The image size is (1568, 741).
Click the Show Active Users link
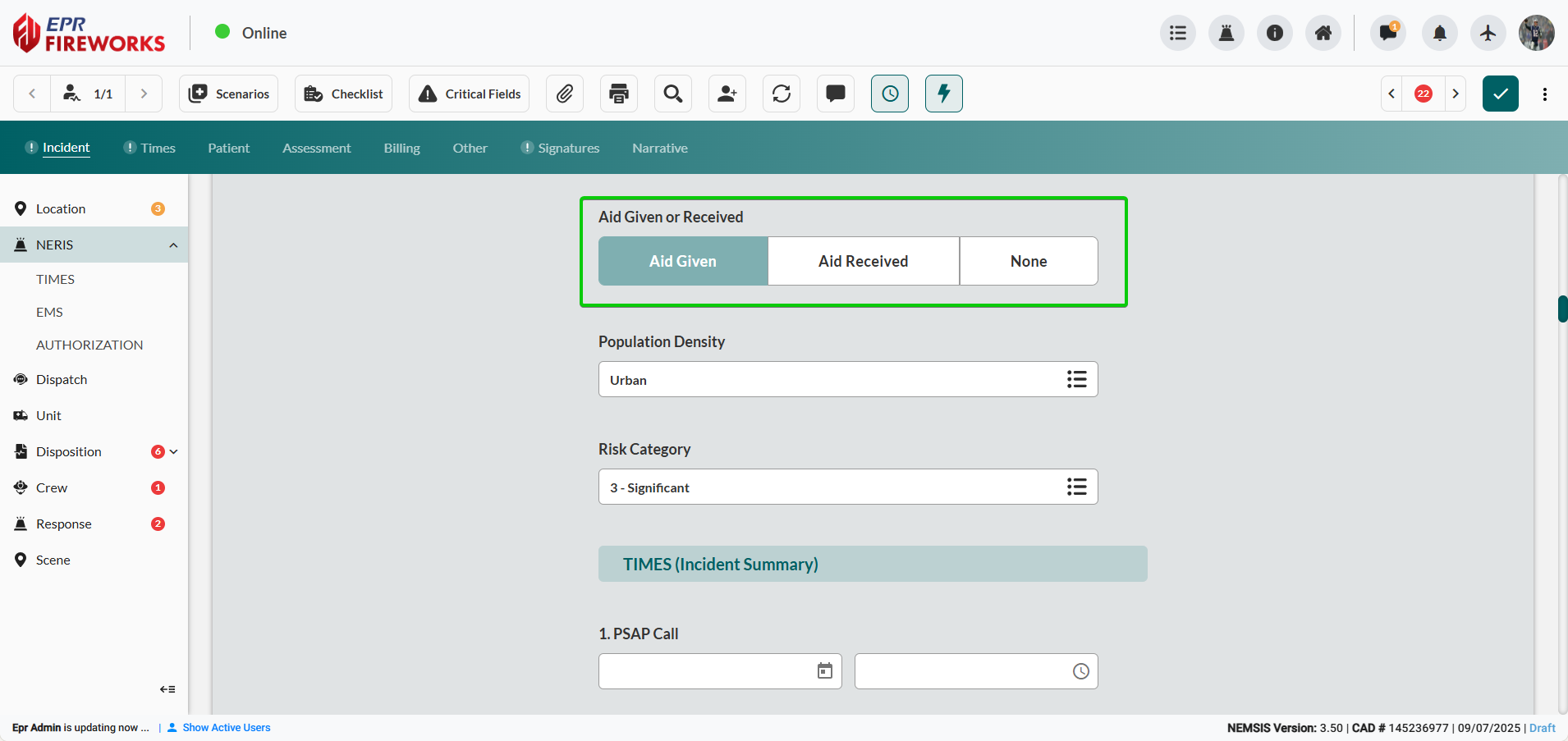pyautogui.click(x=226, y=728)
